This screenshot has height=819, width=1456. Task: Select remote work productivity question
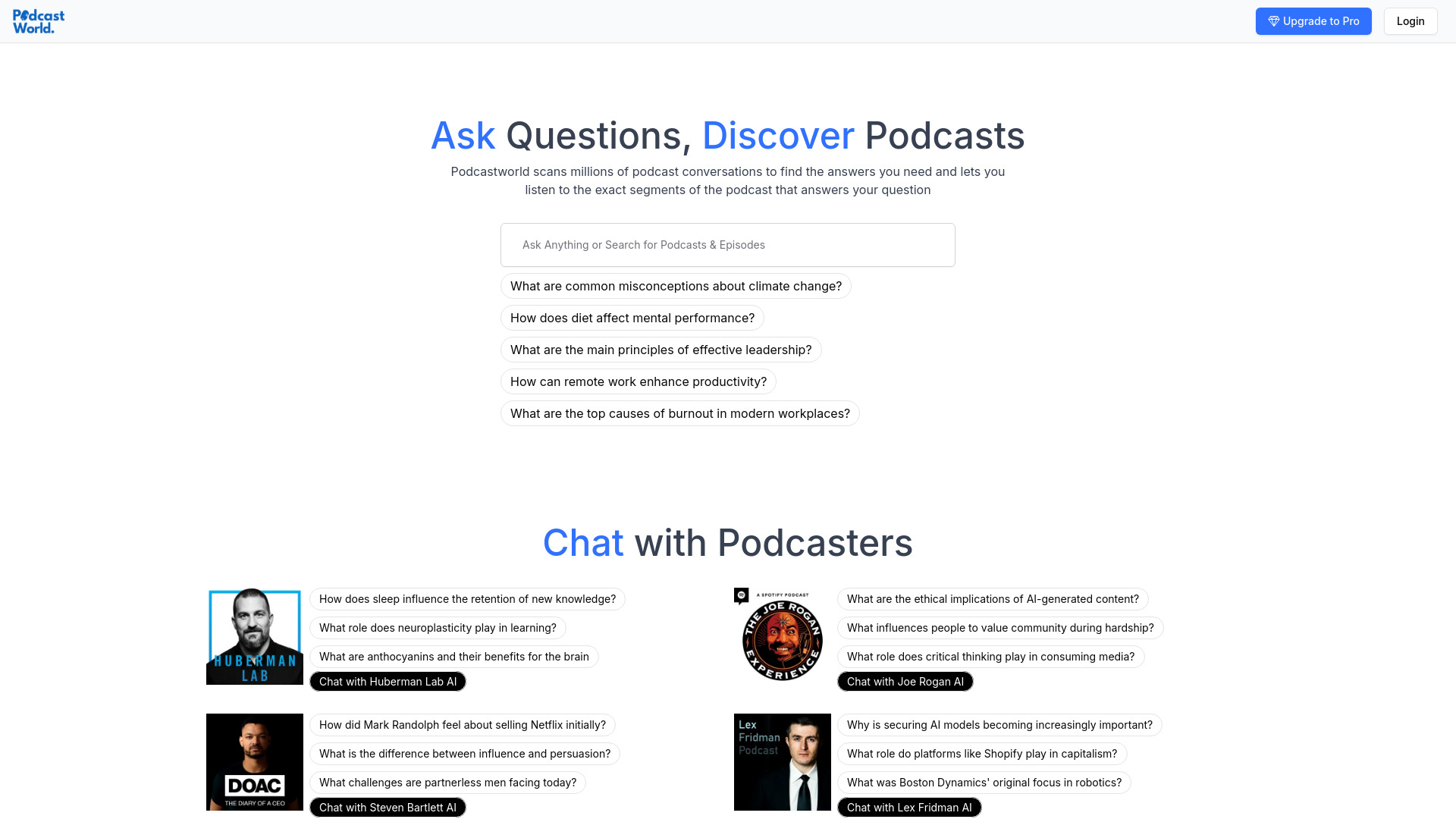[x=638, y=381]
